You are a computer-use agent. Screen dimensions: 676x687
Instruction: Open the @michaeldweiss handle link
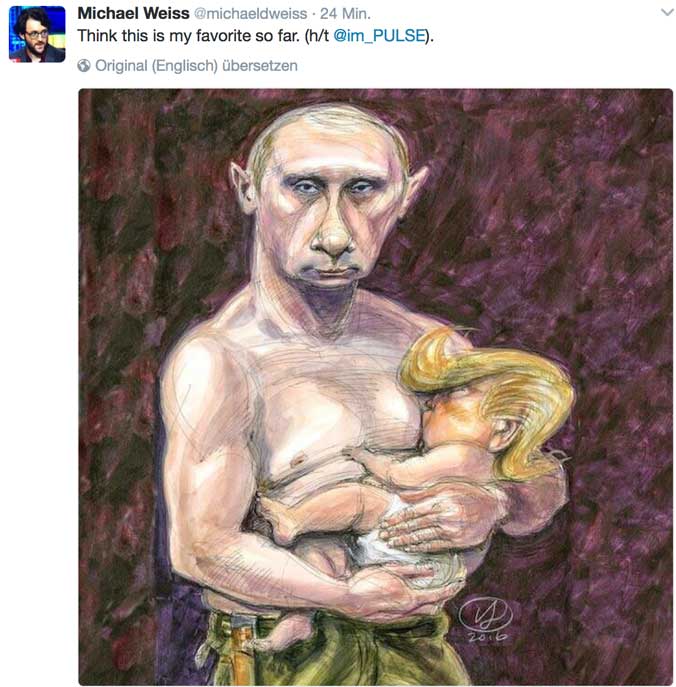pyautogui.click(x=250, y=14)
